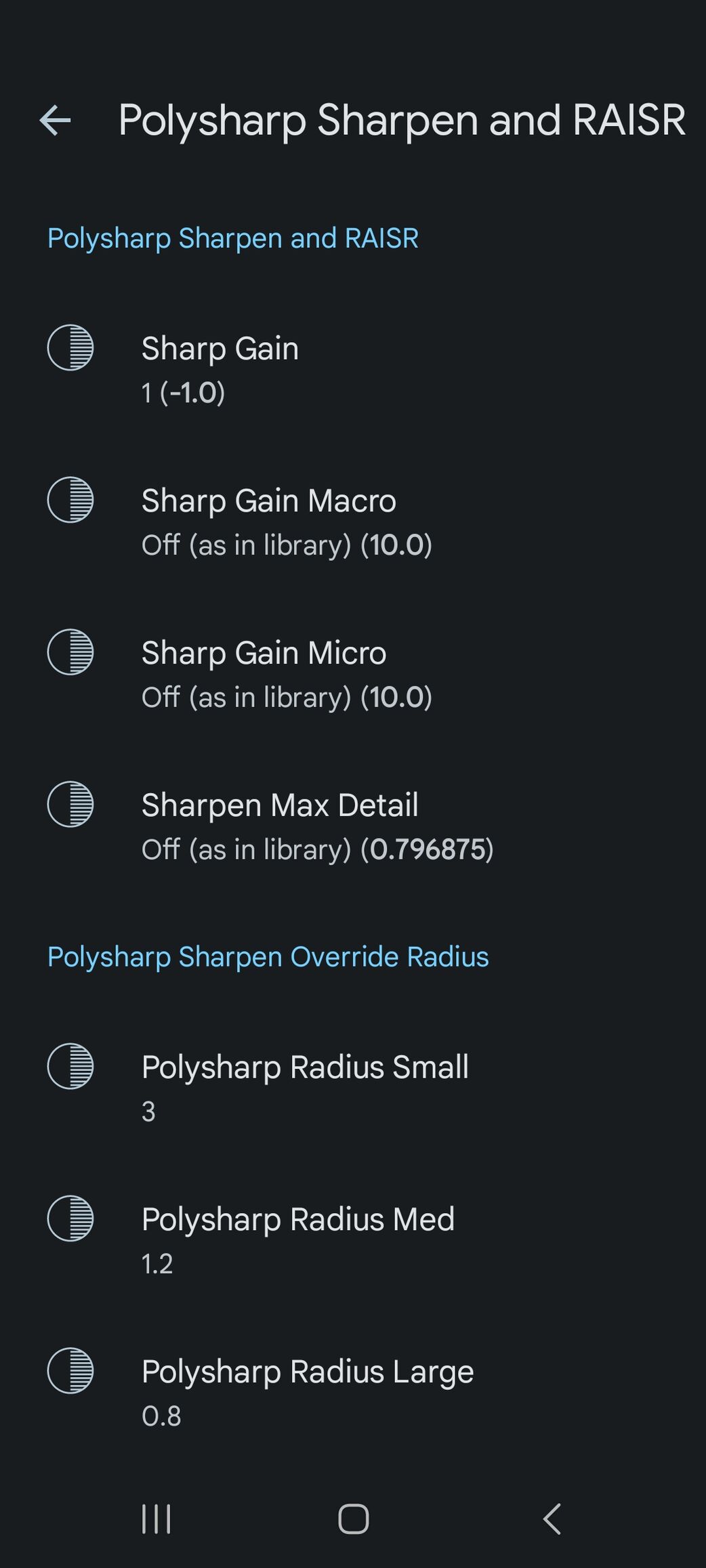
Task: Tap the Sharp Gain Macro icon
Action: coord(70,501)
